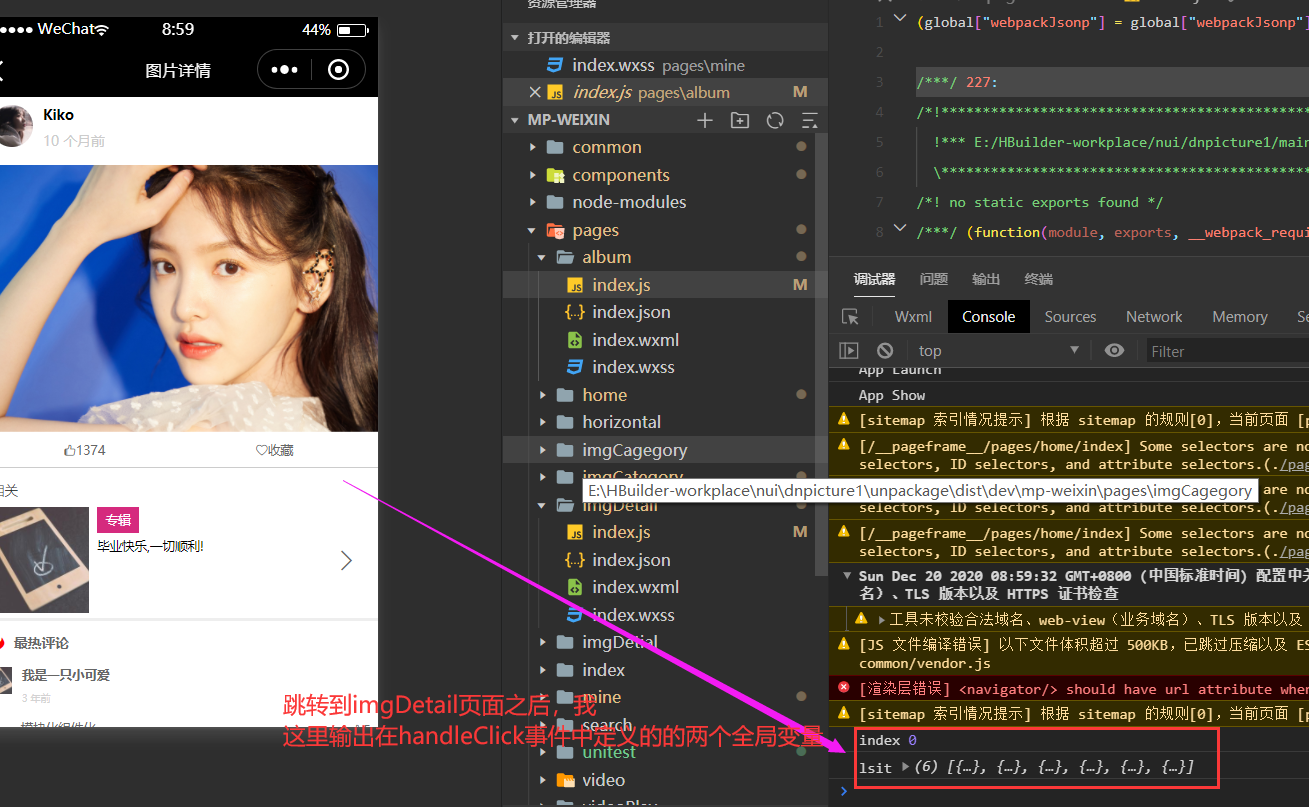Click the right chevron on album row
The height and width of the screenshot is (807, 1309).
click(346, 560)
